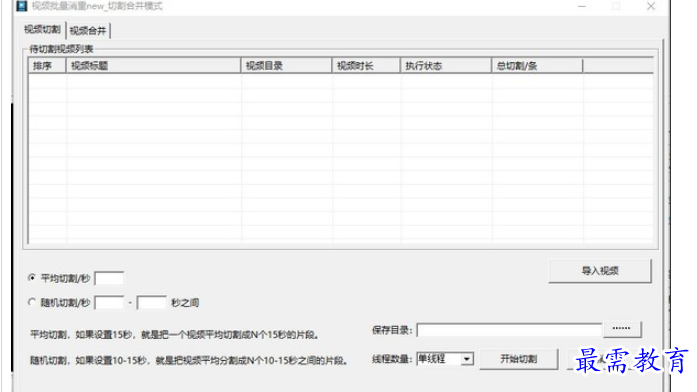Focus the 随机切割 minimum seconds field
This screenshot has height=392, width=697.
click(109, 303)
